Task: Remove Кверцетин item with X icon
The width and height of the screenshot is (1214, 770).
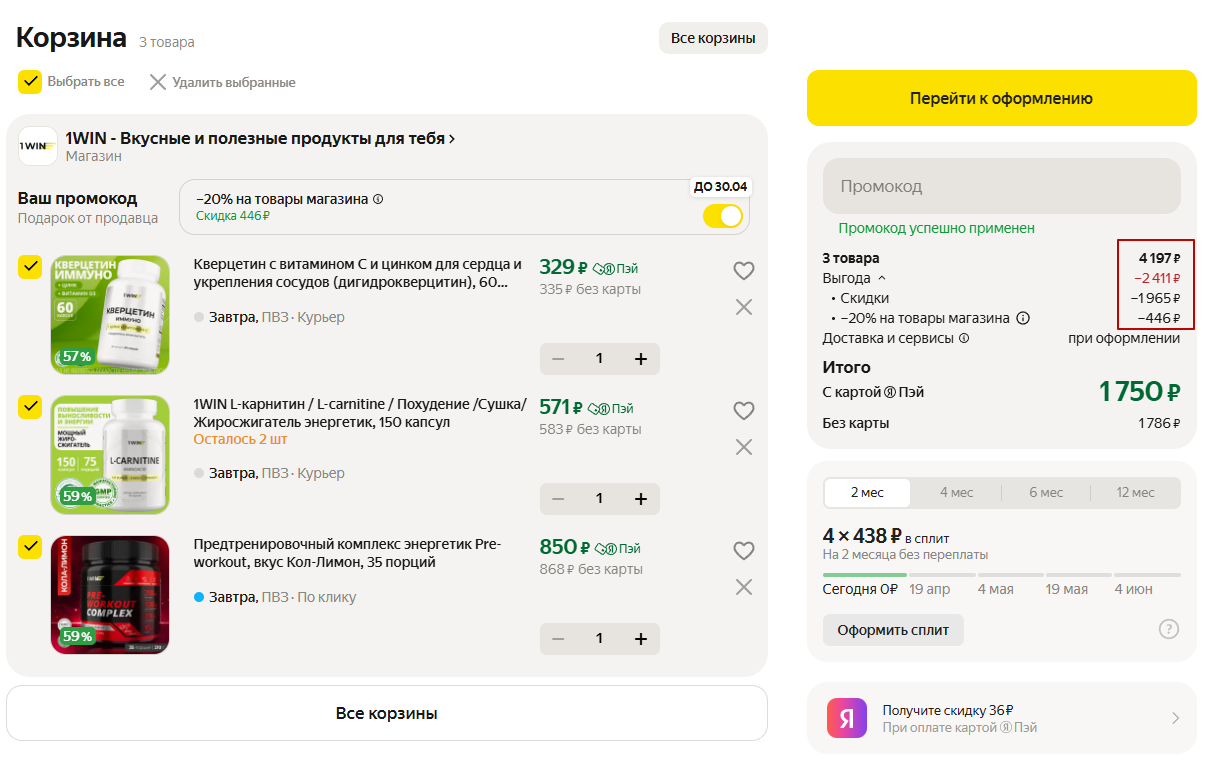Action: click(743, 307)
